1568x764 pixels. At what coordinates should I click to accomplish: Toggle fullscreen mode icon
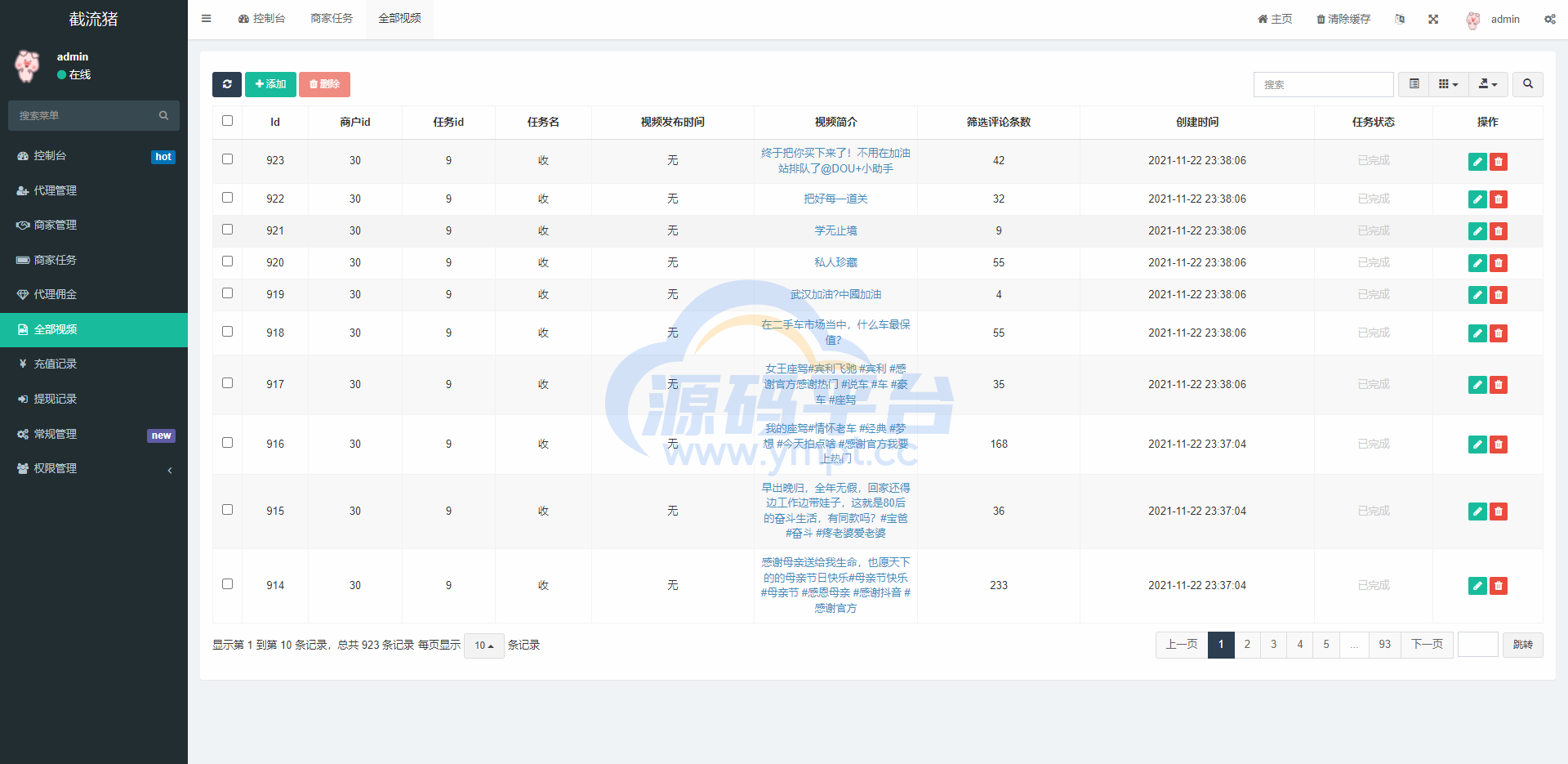(x=1433, y=19)
